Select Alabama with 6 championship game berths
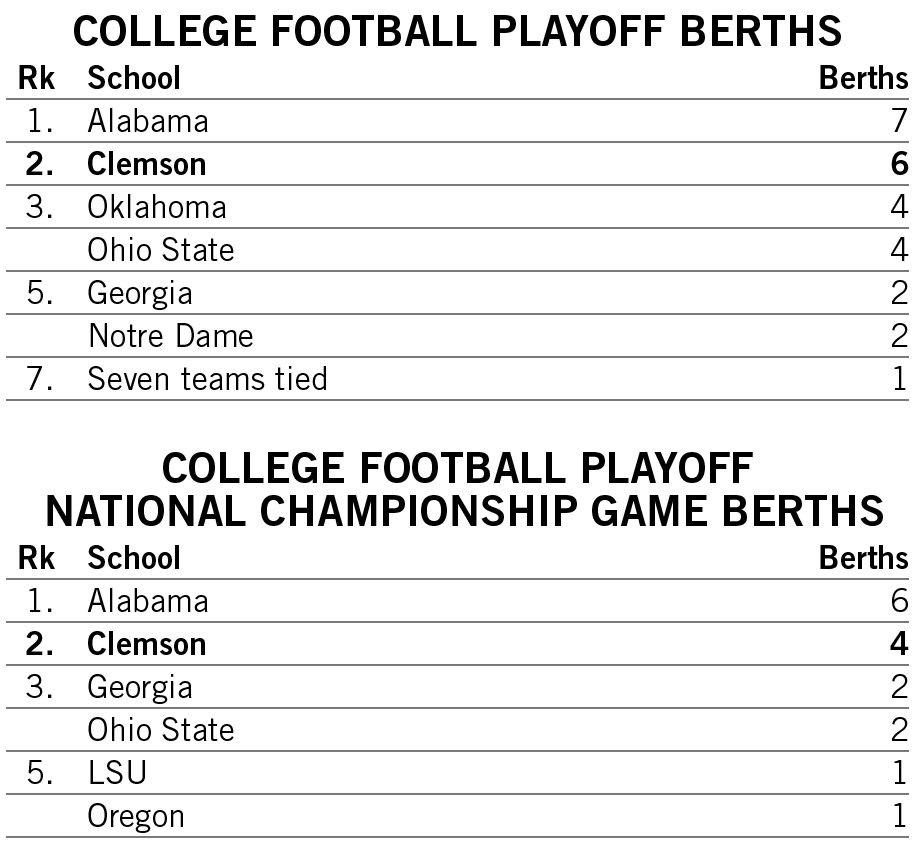The width and height of the screenshot is (922, 852). (148, 601)
